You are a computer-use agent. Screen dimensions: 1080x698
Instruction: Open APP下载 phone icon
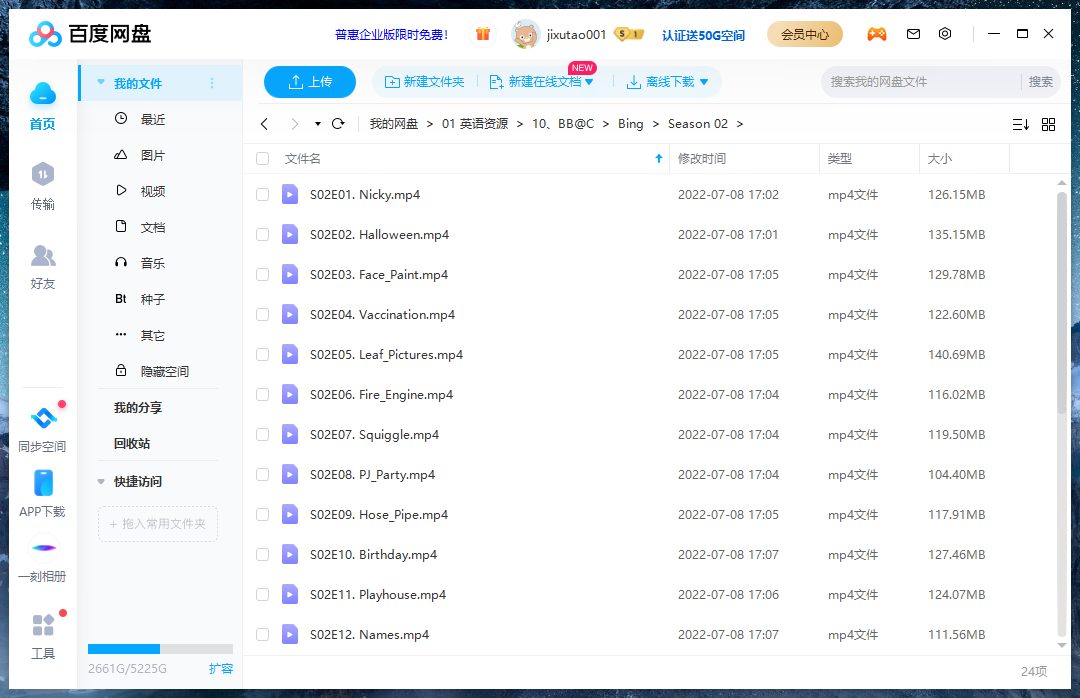pyautogui.click(x=43, y=483)
